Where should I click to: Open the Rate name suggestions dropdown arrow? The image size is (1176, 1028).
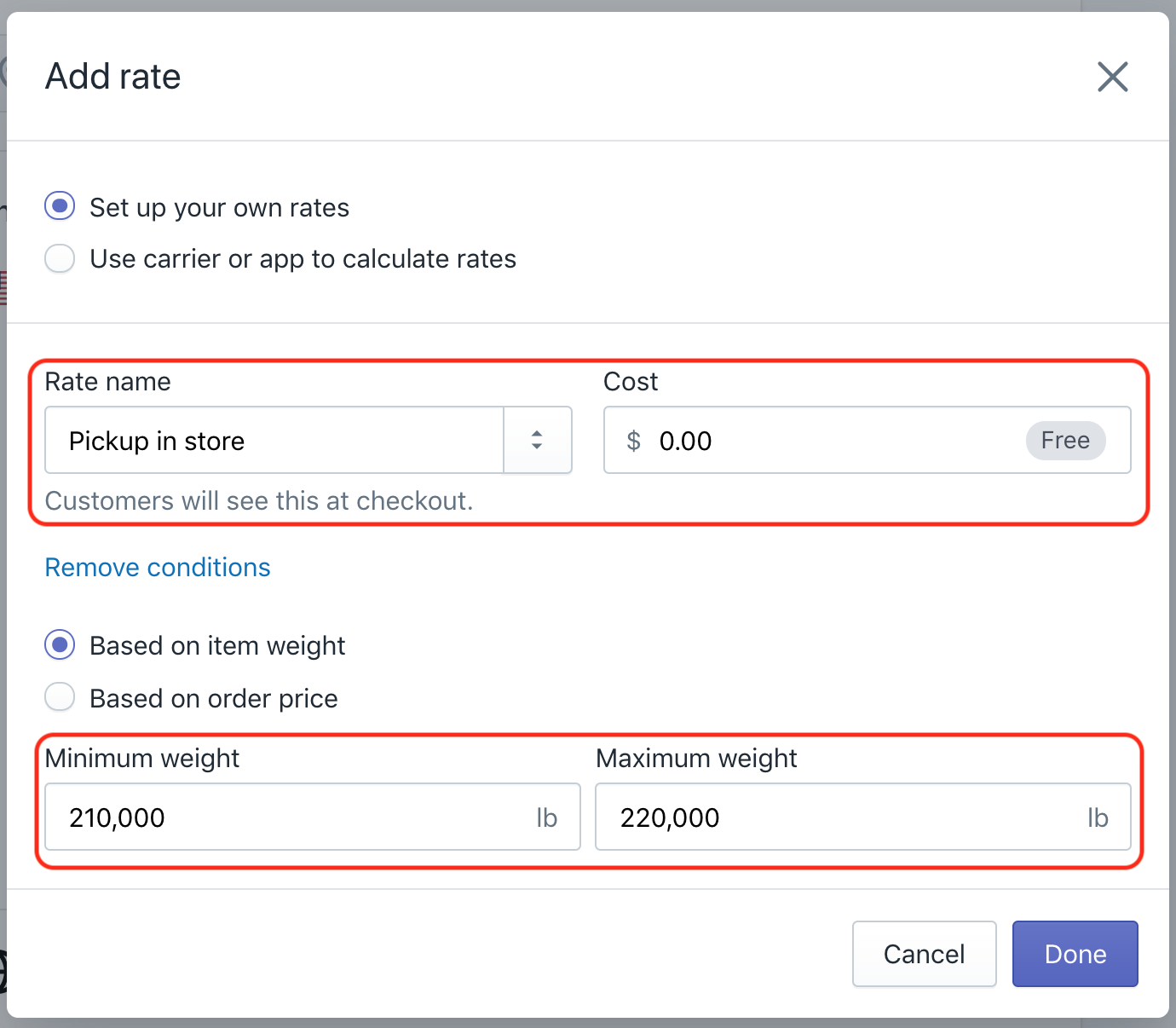(537, 440)
